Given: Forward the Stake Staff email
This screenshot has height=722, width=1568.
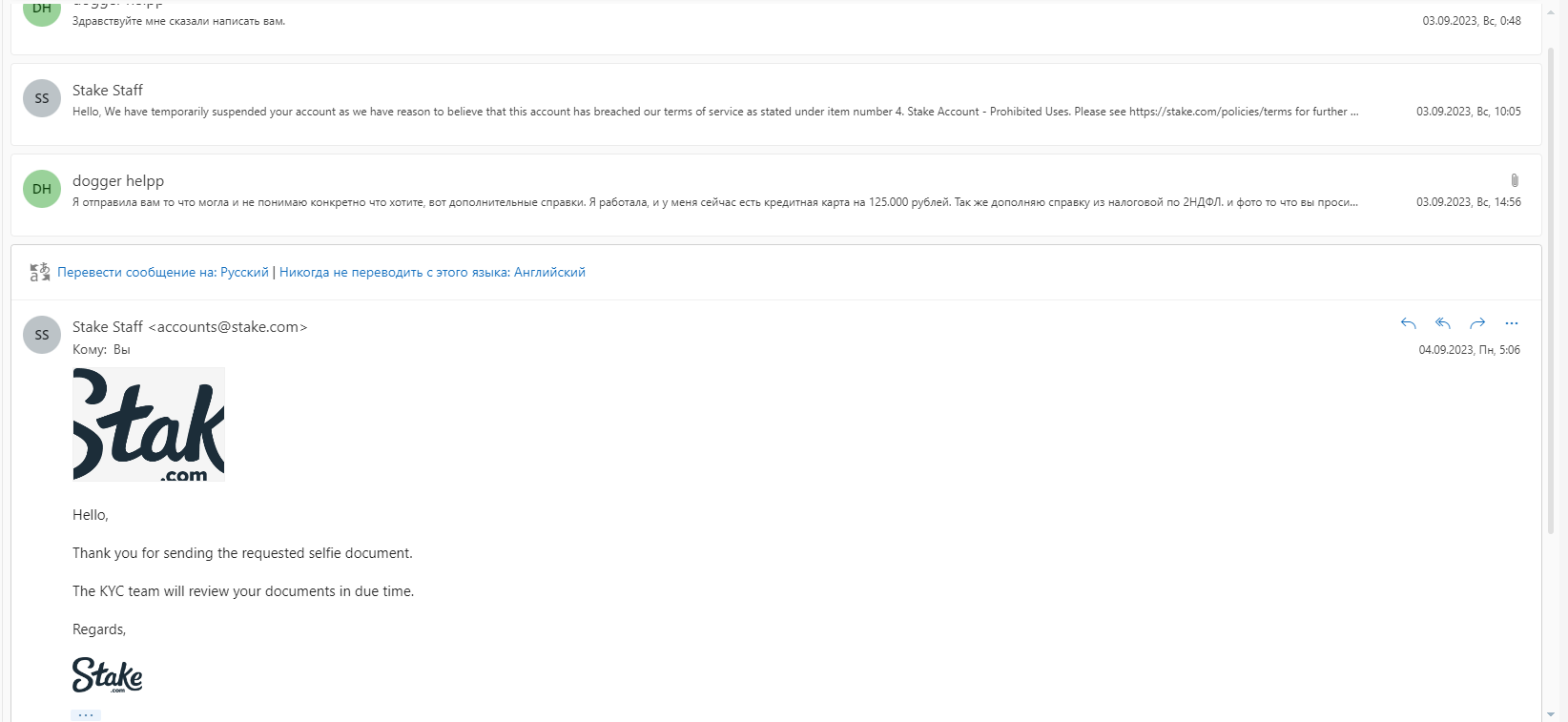Looking at the screenshot, I should click(1477, 323).
